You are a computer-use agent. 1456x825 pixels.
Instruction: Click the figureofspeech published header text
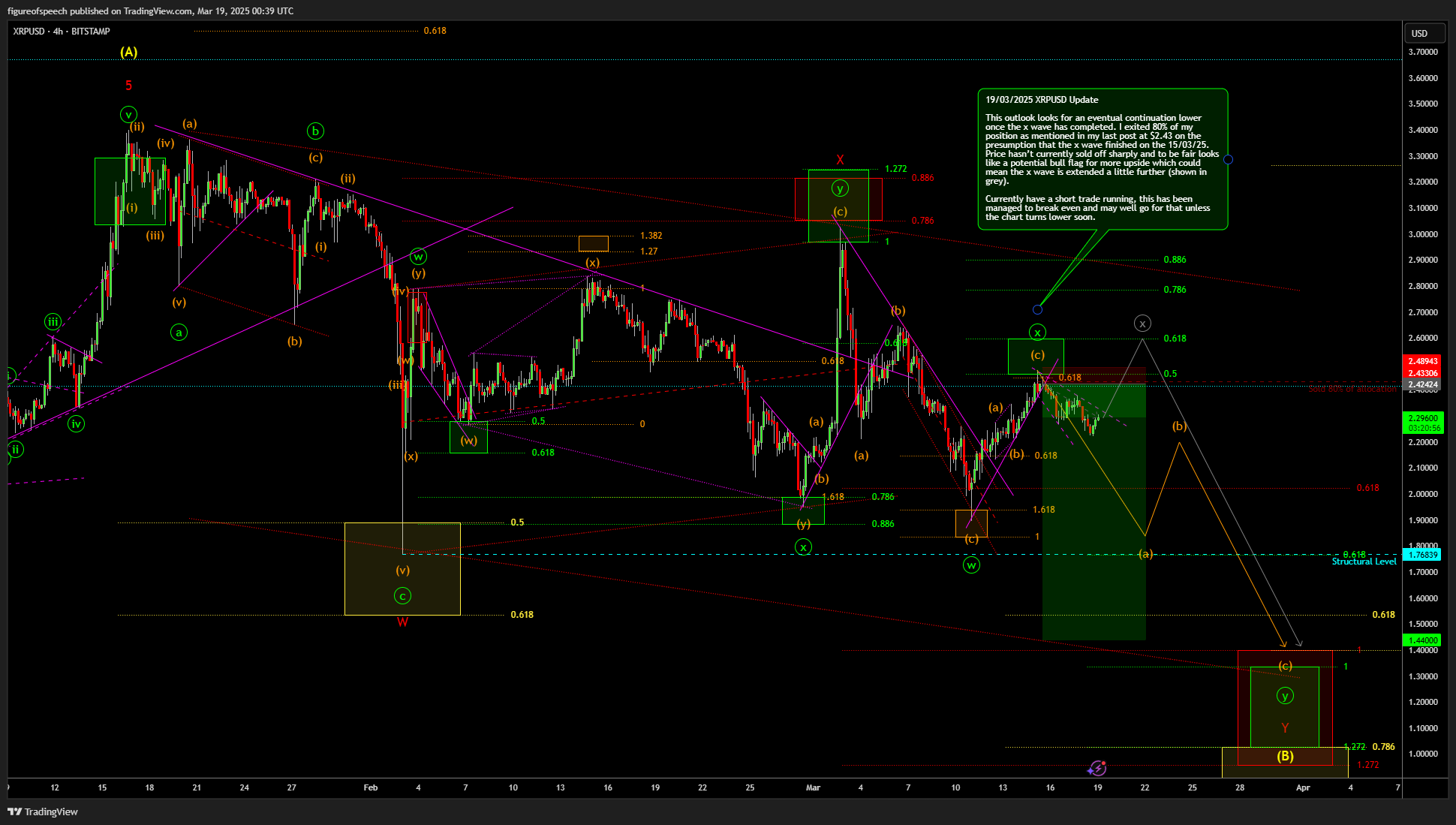click(x=150, y=11)
